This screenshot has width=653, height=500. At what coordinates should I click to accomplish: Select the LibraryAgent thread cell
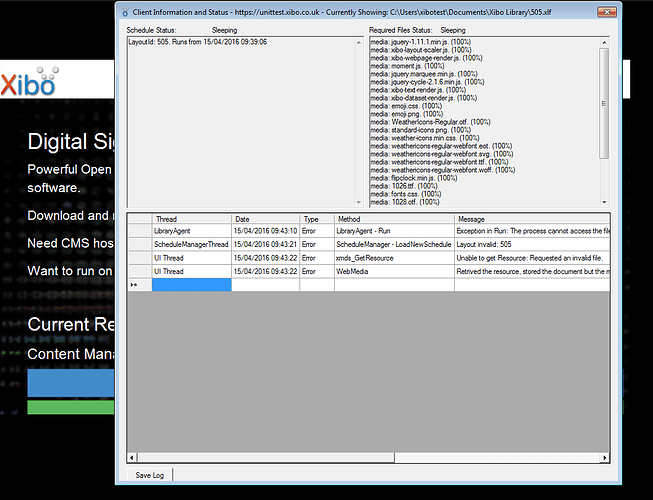[x=192, y=231]
